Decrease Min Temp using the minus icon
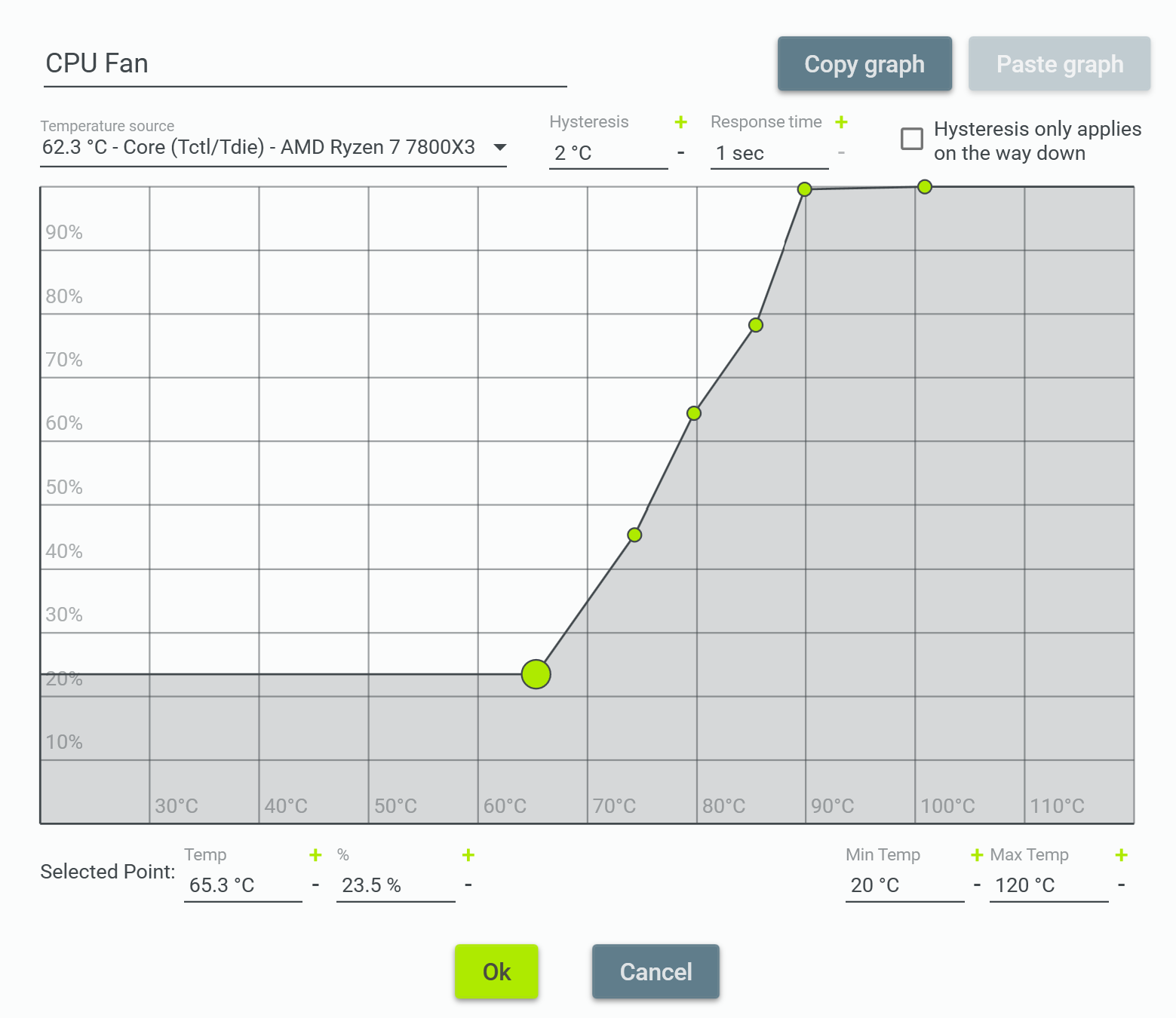Image resolution: width=1176 pixels, height=1018 pixels. pyautogui.click(x=977, y=884)
